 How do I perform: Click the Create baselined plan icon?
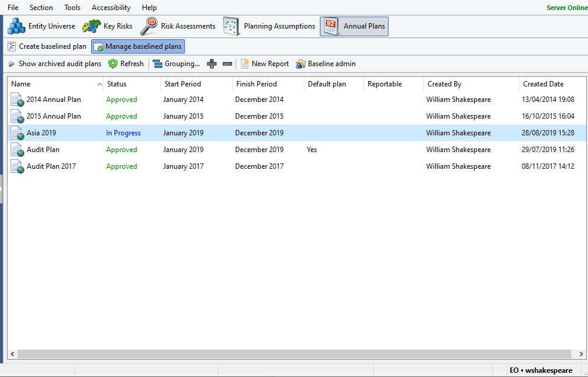coord(12,47)
